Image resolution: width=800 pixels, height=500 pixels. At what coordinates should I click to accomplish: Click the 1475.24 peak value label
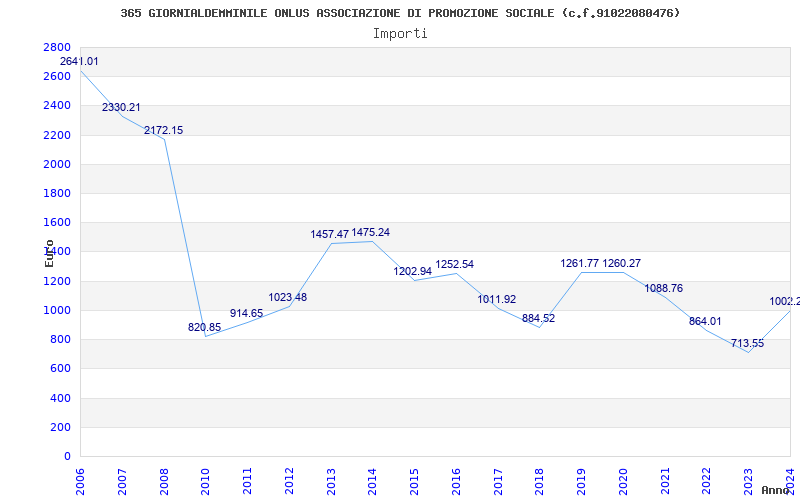click(370, 232)
